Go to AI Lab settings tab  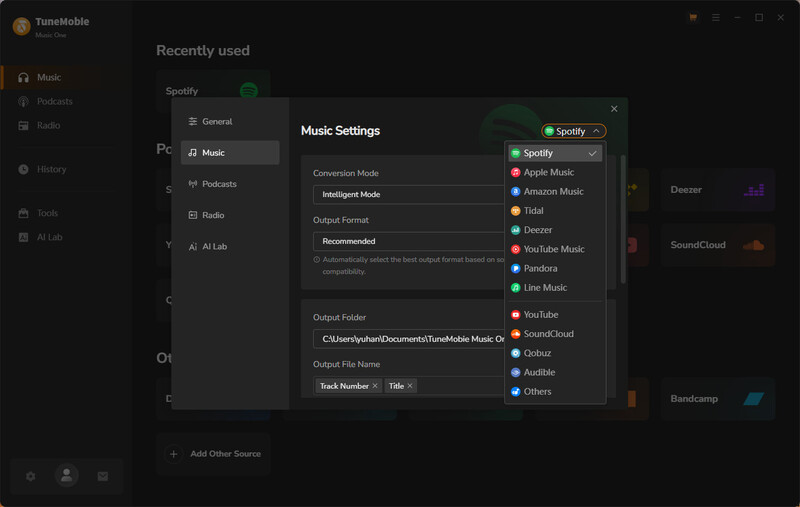[x=214, y=246]
